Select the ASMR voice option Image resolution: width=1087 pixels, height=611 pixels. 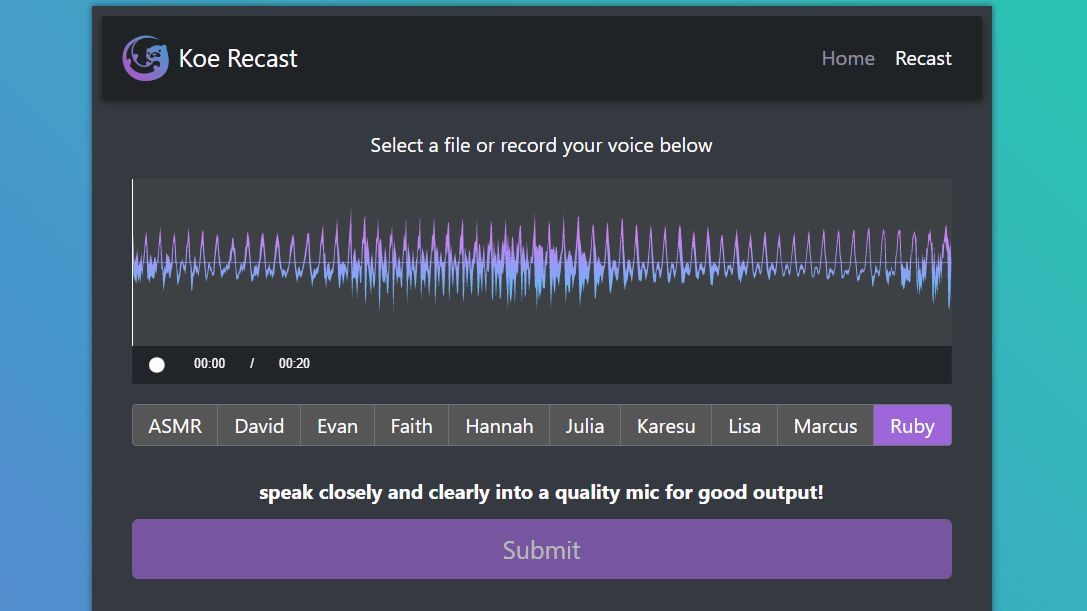click(174, 425)
